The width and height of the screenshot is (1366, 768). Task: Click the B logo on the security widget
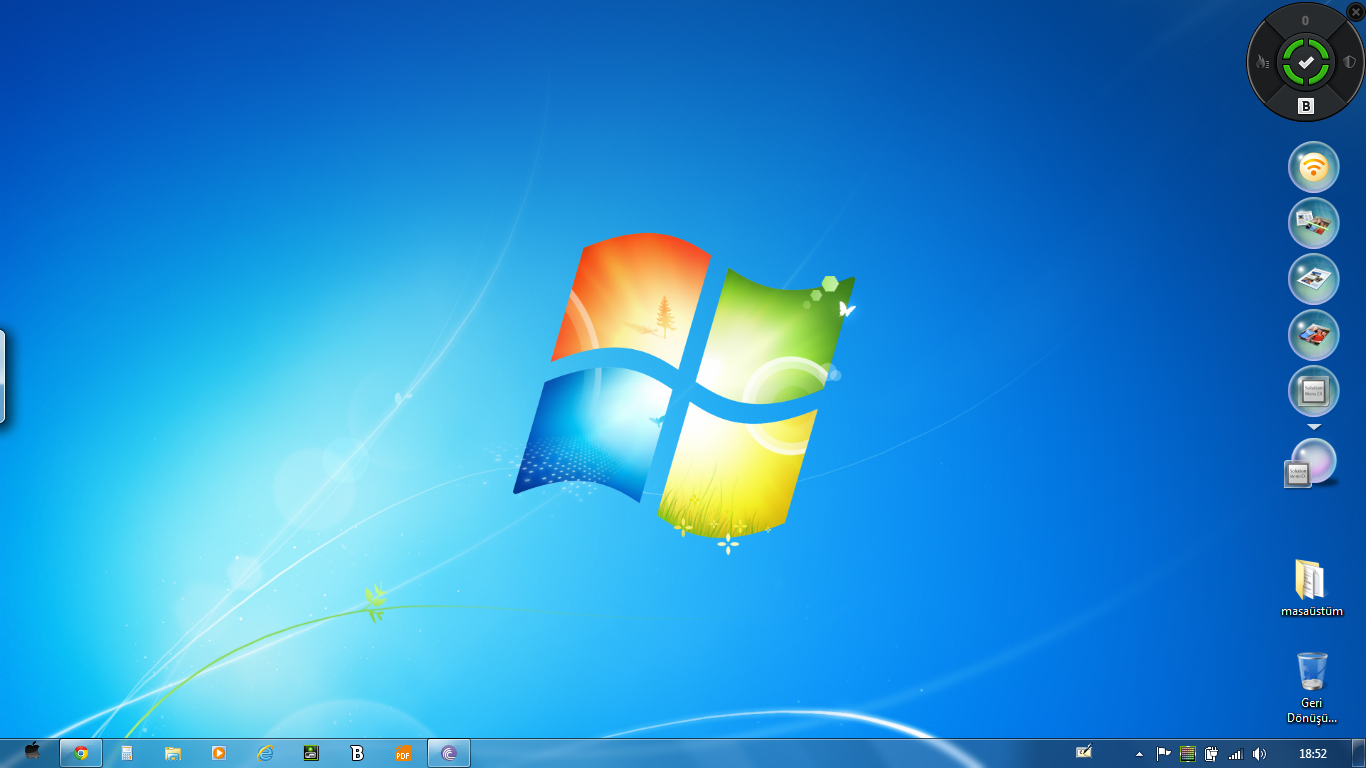point(1306,106)
